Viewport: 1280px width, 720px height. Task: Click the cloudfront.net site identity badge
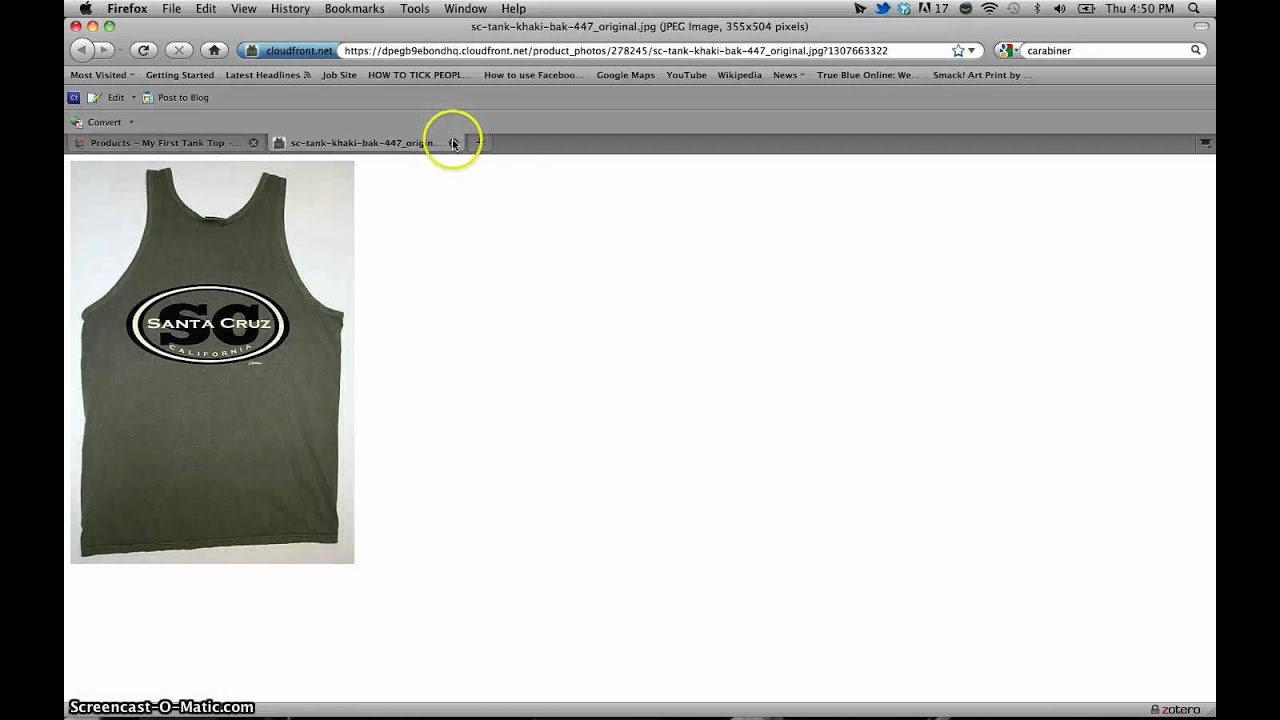(288, 50)
